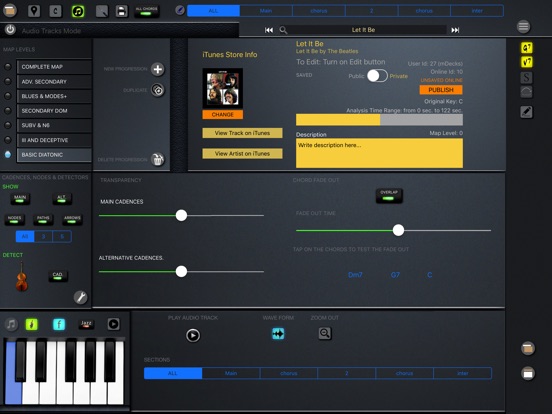552x414 pixels.
Task: Click the search magnifier icon
Action: 283,30
